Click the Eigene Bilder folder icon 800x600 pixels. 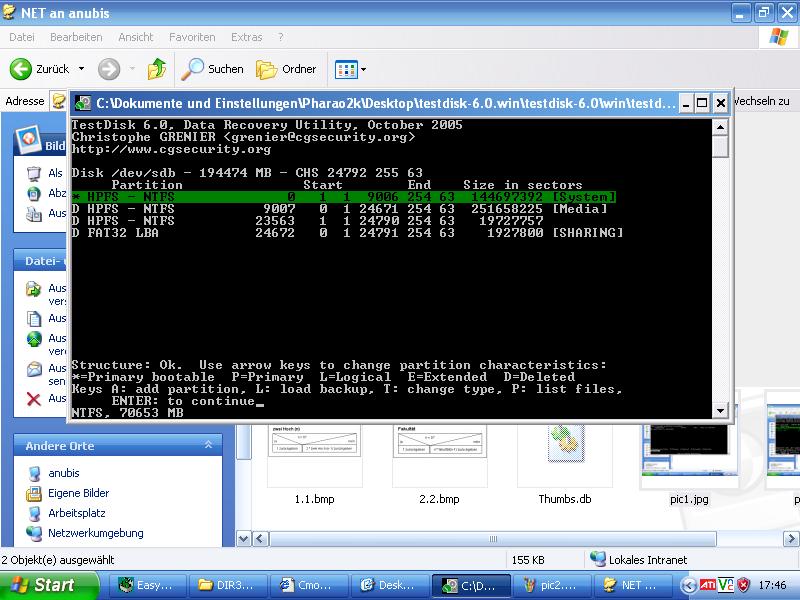pos(34,493)
